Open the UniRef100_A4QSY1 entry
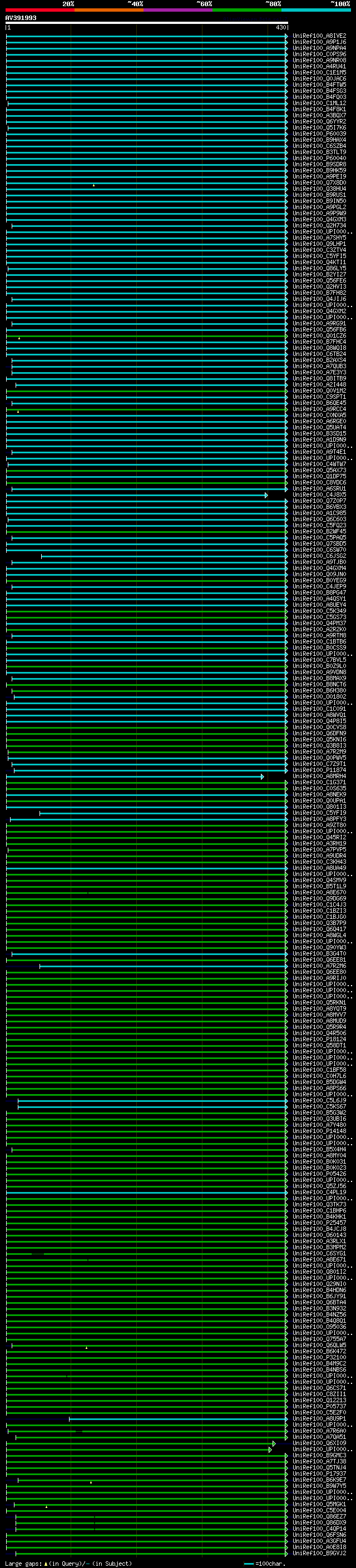The width and height of the screenshot is (356, 1568). click(319, 598)
